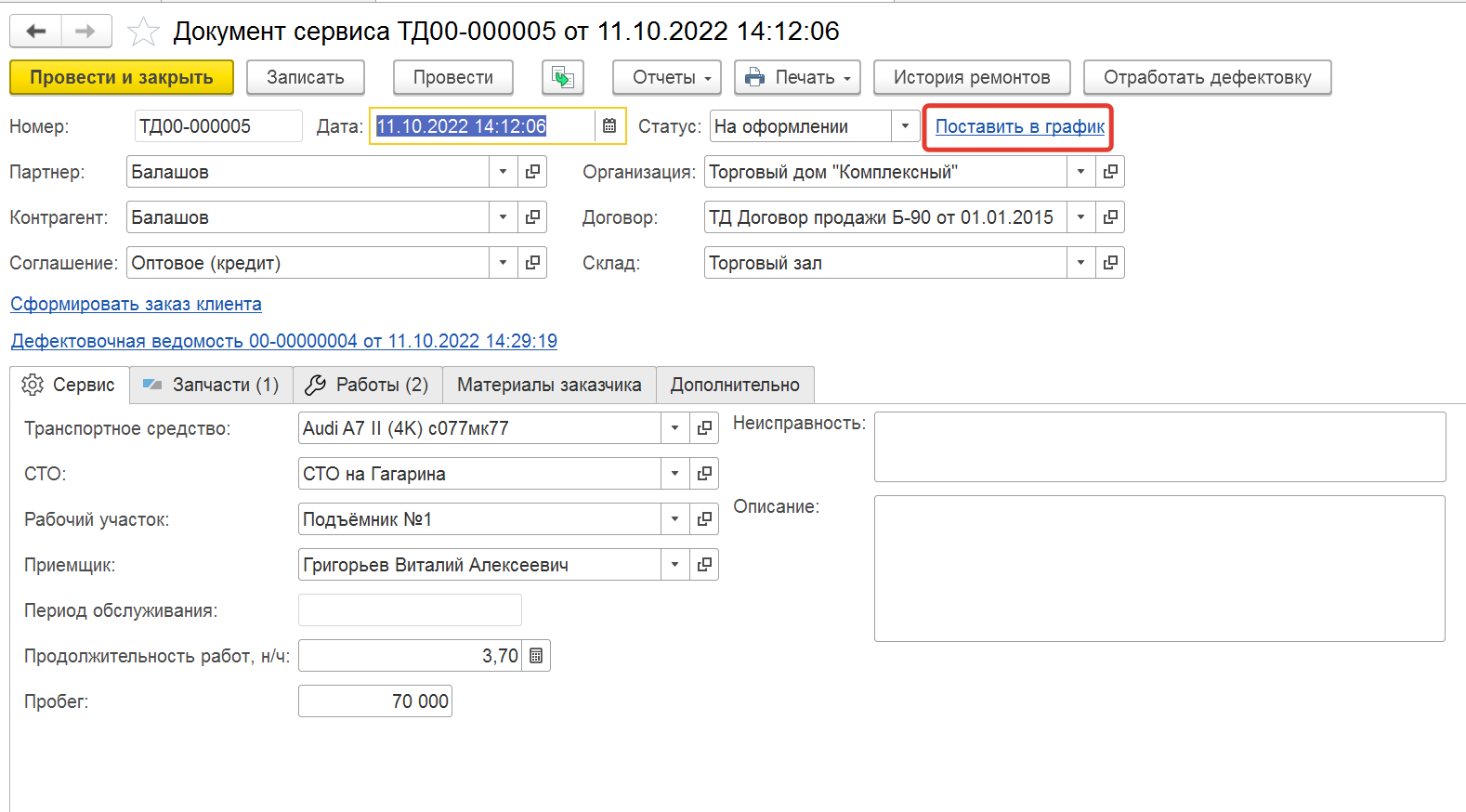Expand the Договор dropdown list
This screenshot has width=1466, height=812.
(x=1080, y=217)
